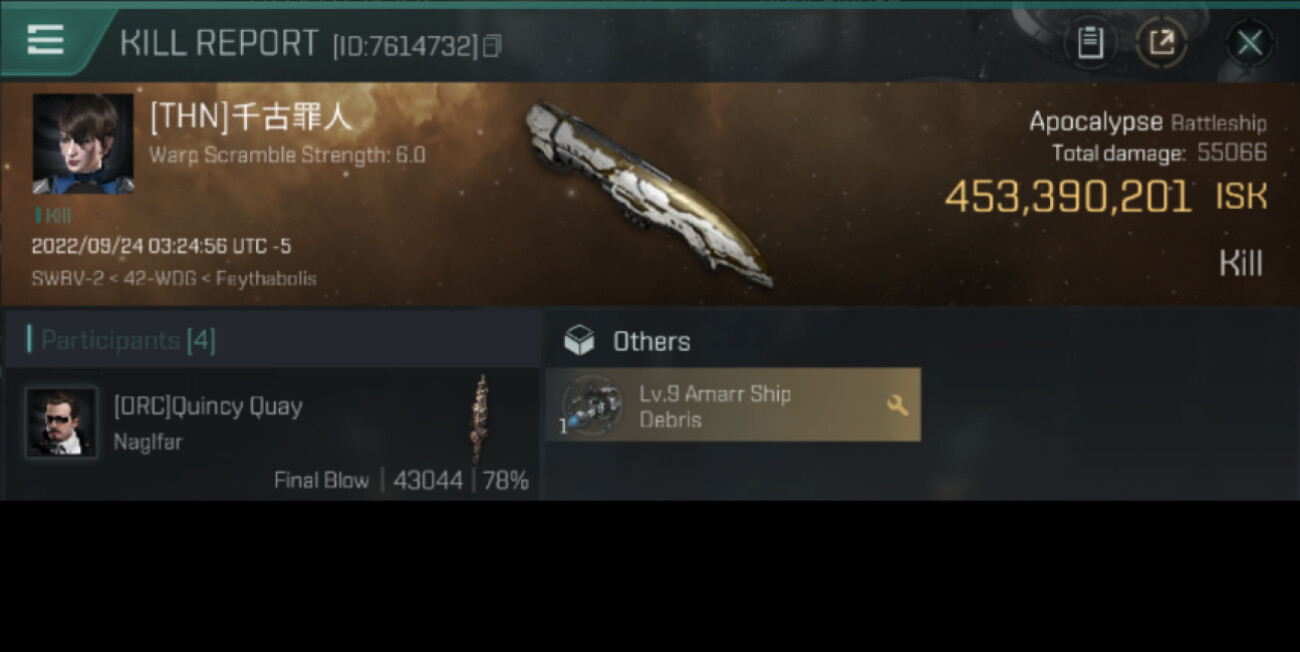Screen dimensions: 1300x652
Task: Select the Others section header
Action: pos(651,341)
